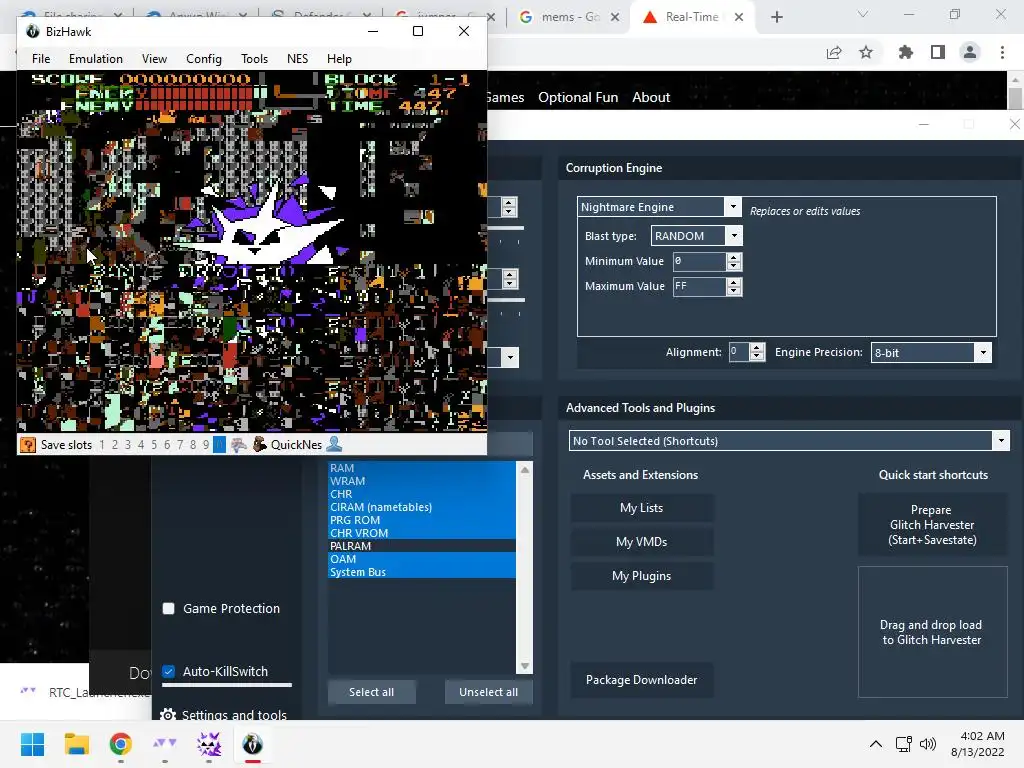
Task: Click the QuickNes core icon
Action: (x=259, y=445)
